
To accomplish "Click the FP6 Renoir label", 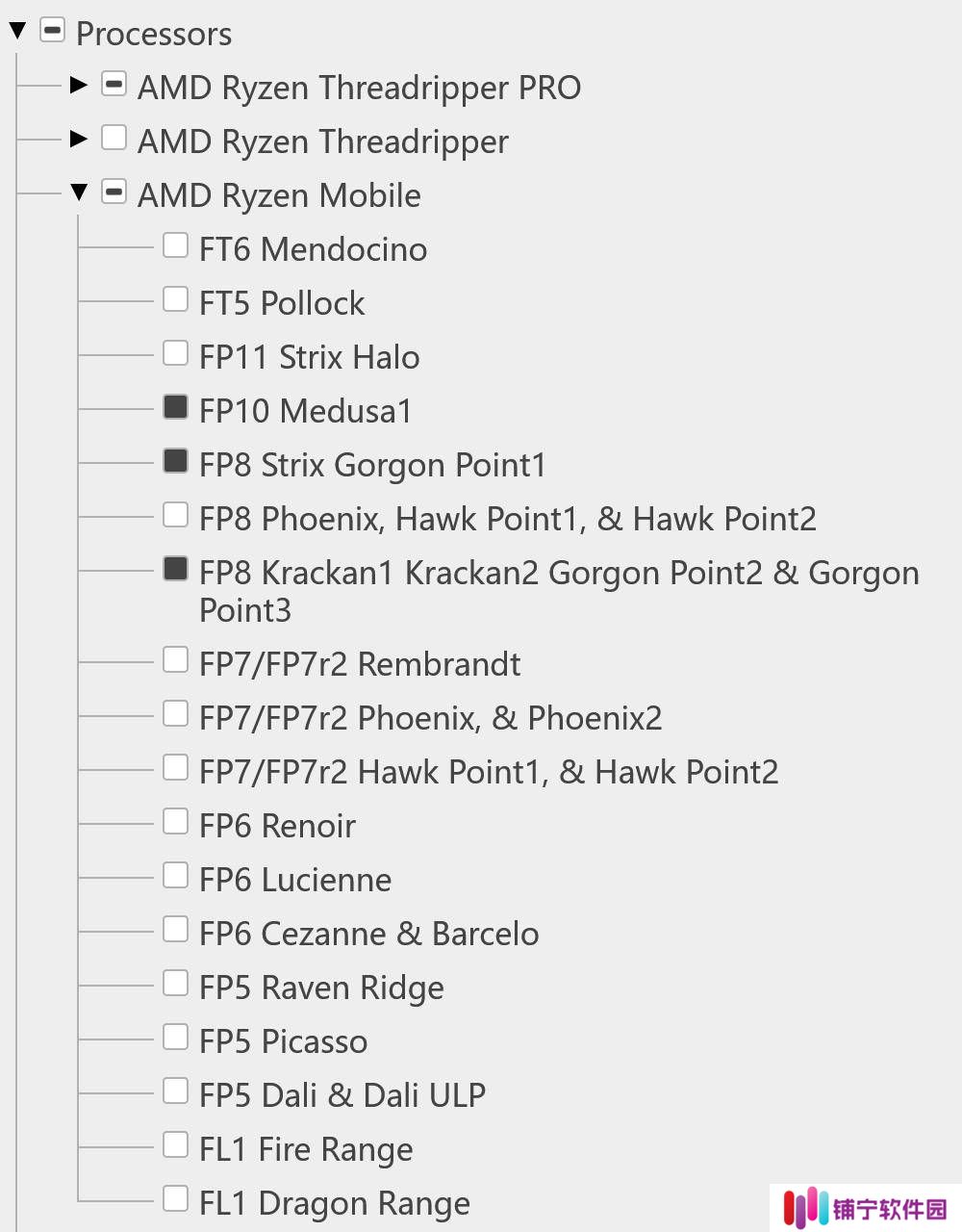I will click(x=277, y=826).
